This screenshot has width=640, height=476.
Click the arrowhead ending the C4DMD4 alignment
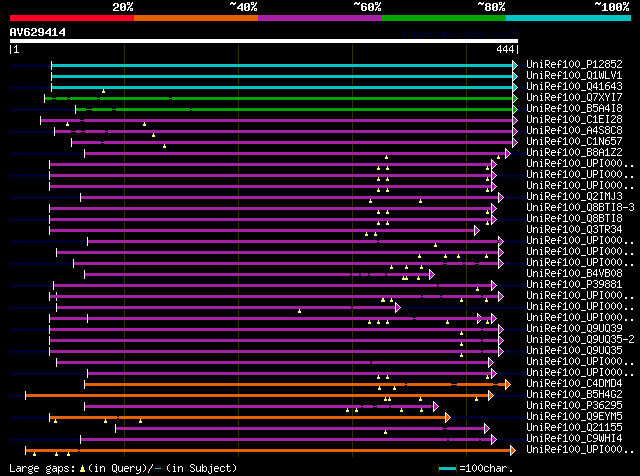508,385
